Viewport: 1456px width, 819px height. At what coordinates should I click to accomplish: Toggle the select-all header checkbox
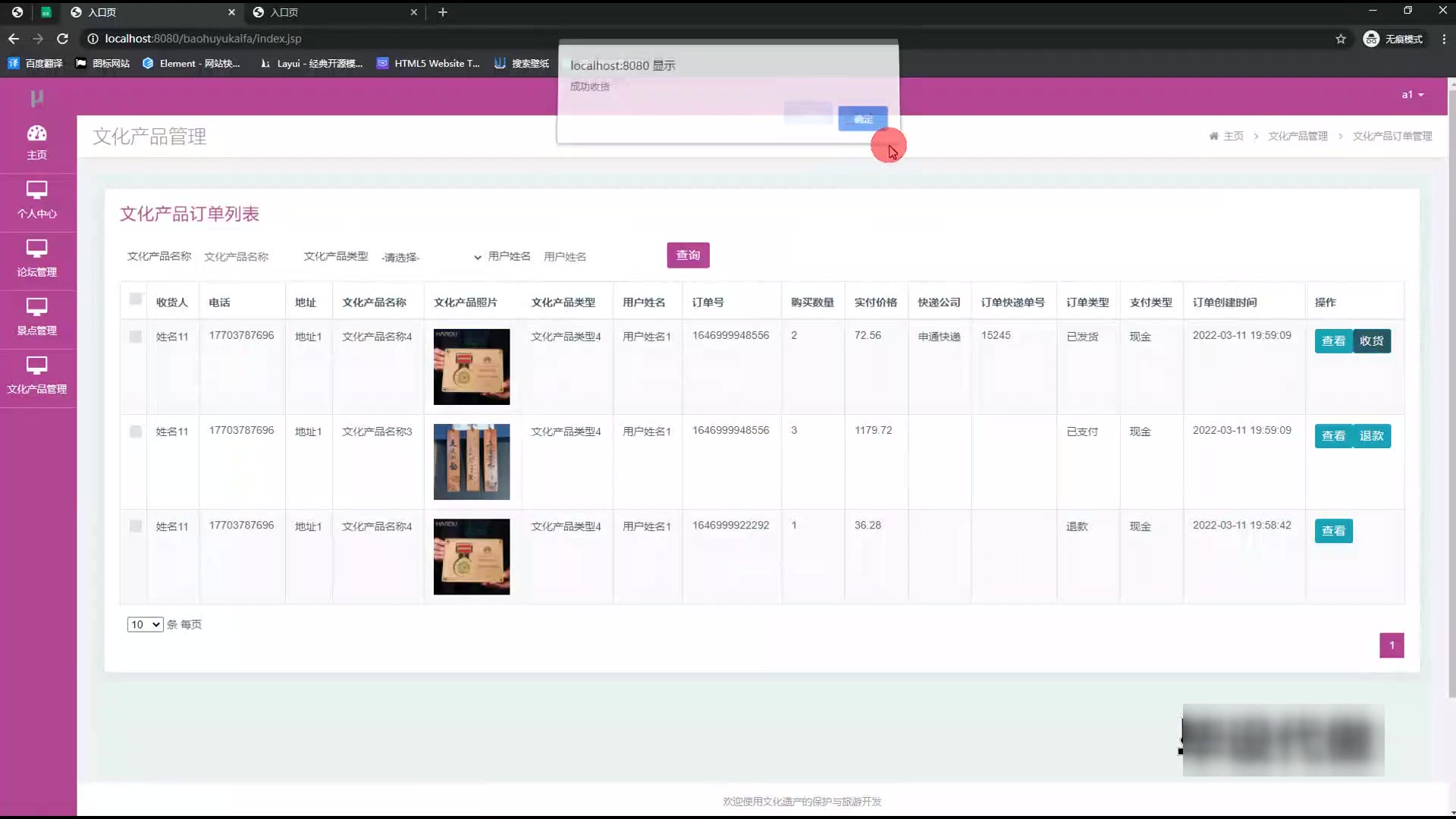(x=136, y=299)
